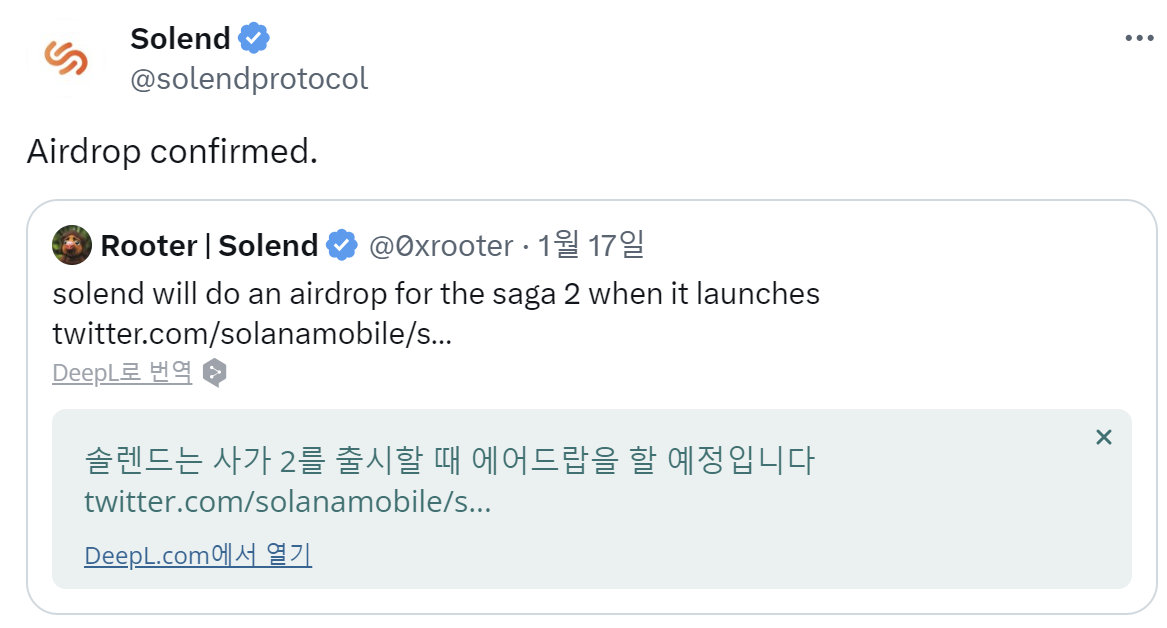1167x628 pixels.
Task: Click Rooter's profile avatar in quoted tweet
Action: [x=72, y=245]
